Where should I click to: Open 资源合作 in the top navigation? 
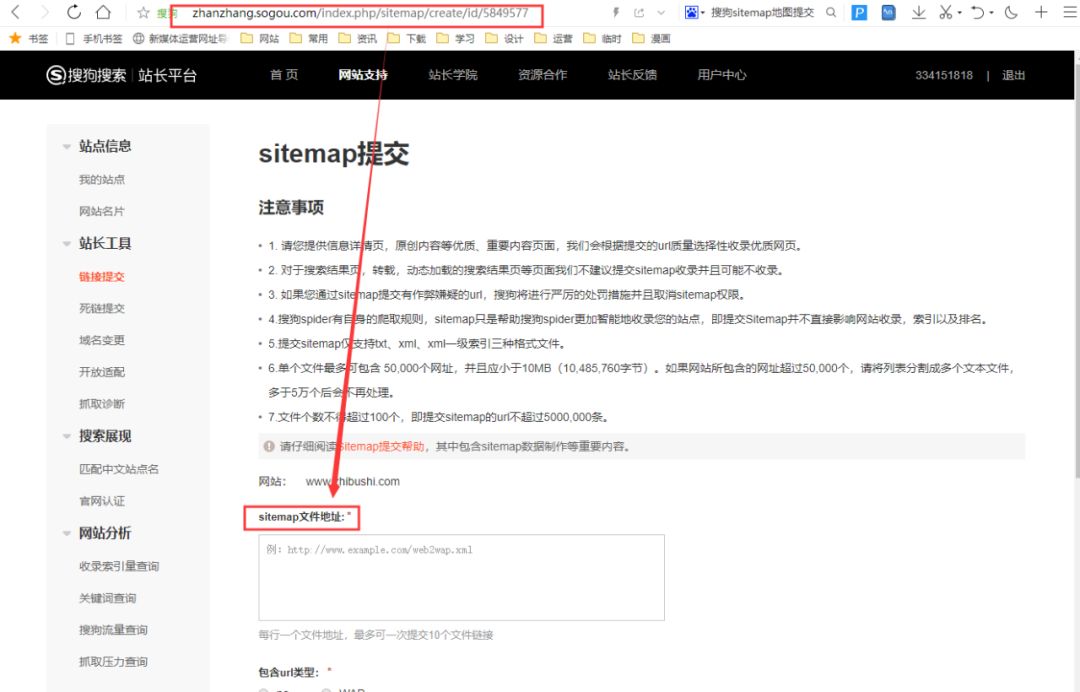coord(542,75)
